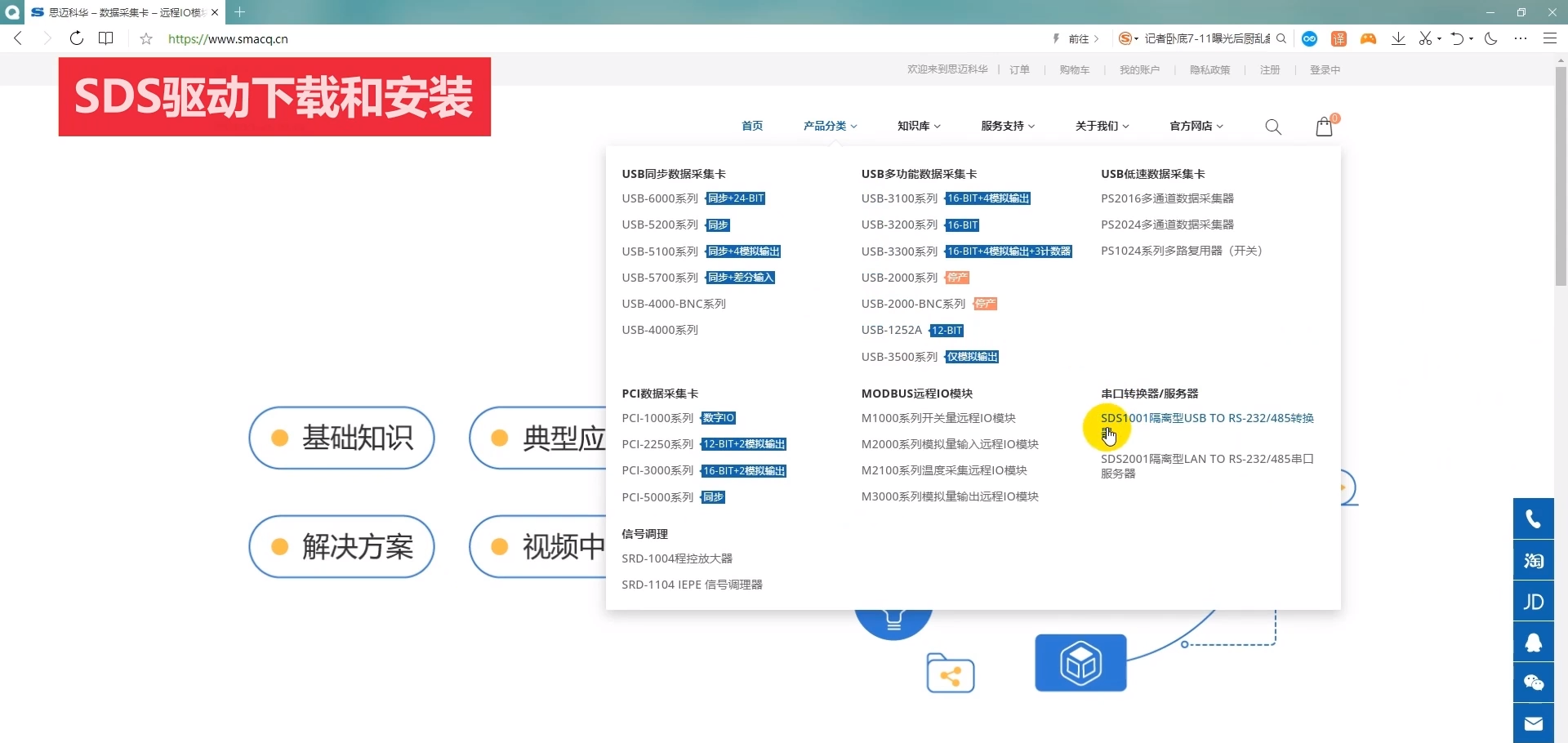Click the 解决方案 pill button

tap(341, 546)
